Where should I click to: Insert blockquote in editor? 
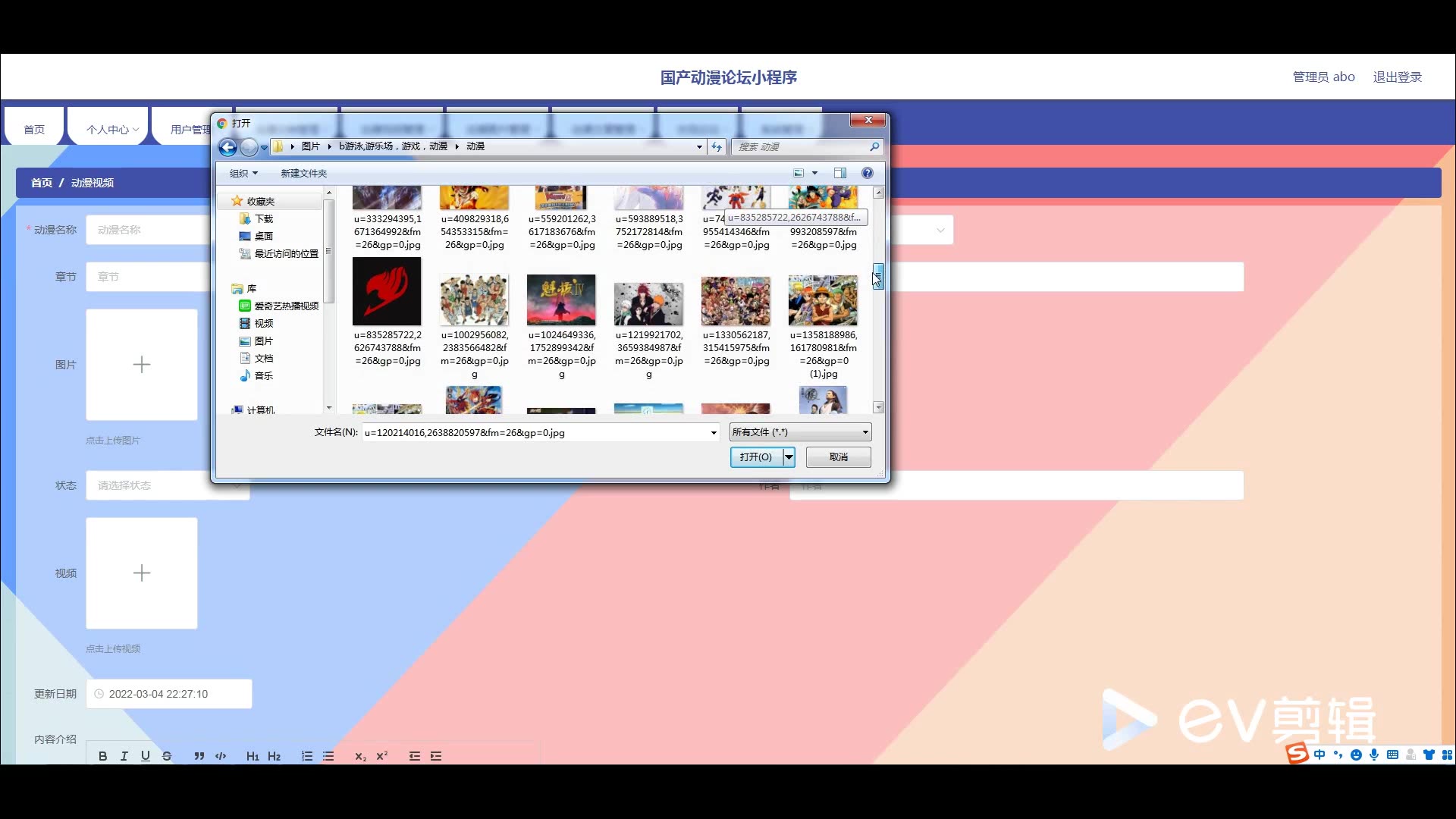199,756
